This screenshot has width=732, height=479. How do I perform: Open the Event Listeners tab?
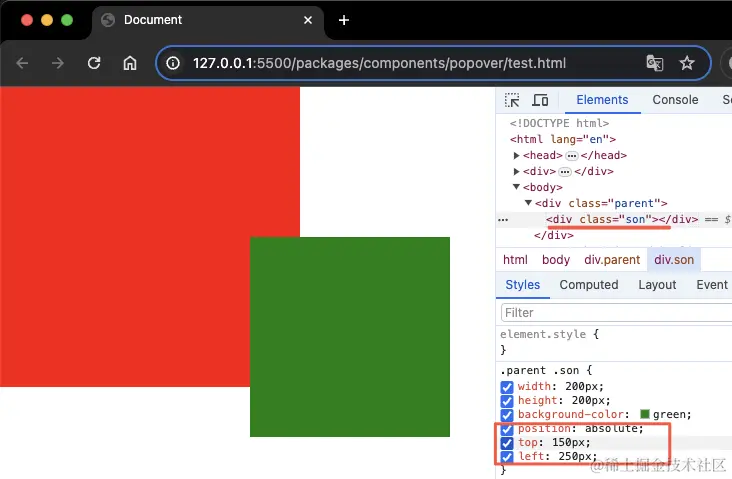(712, 285)
